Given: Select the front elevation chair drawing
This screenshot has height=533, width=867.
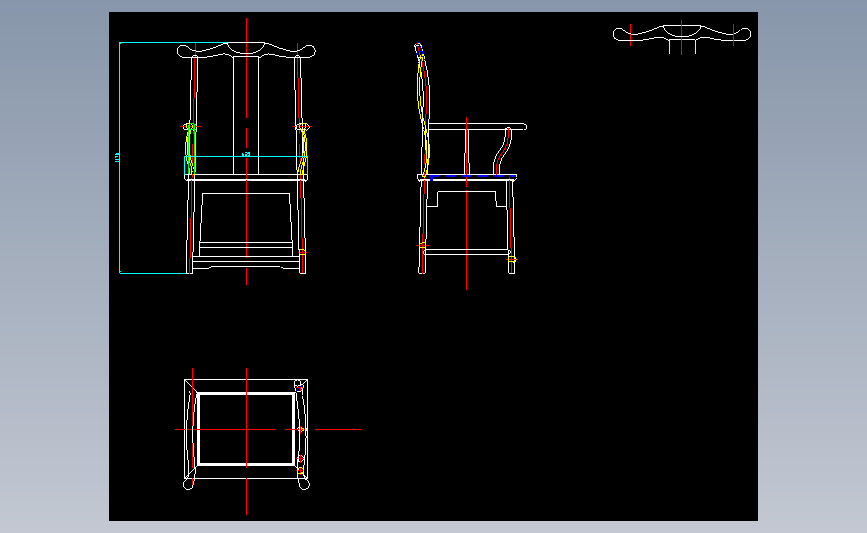Looking at the screenshot, I should 246,158.
